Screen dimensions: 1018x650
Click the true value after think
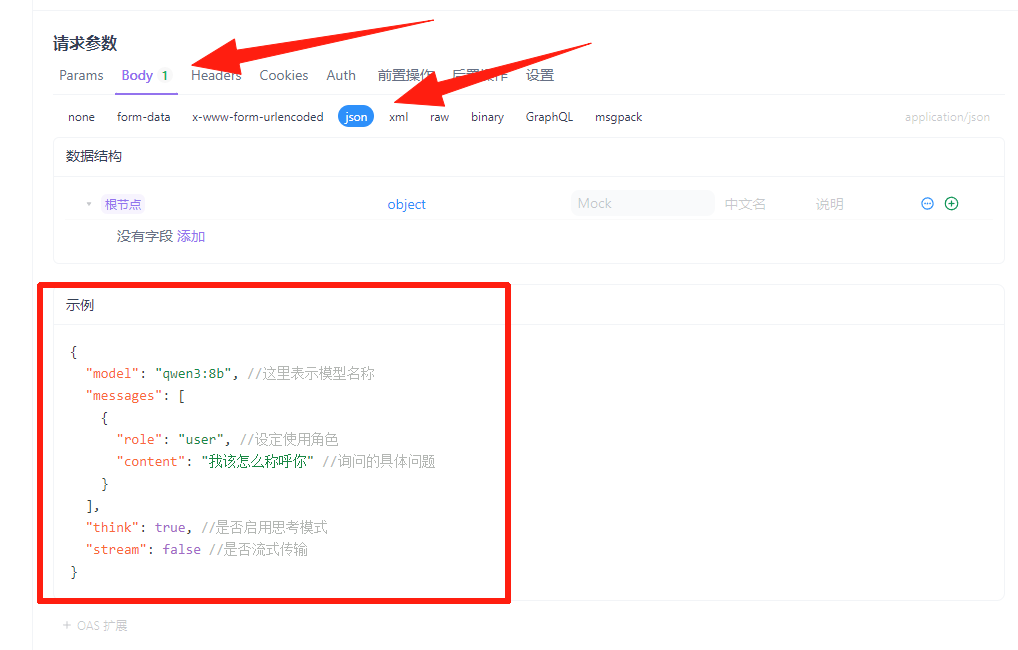[170, 527]
